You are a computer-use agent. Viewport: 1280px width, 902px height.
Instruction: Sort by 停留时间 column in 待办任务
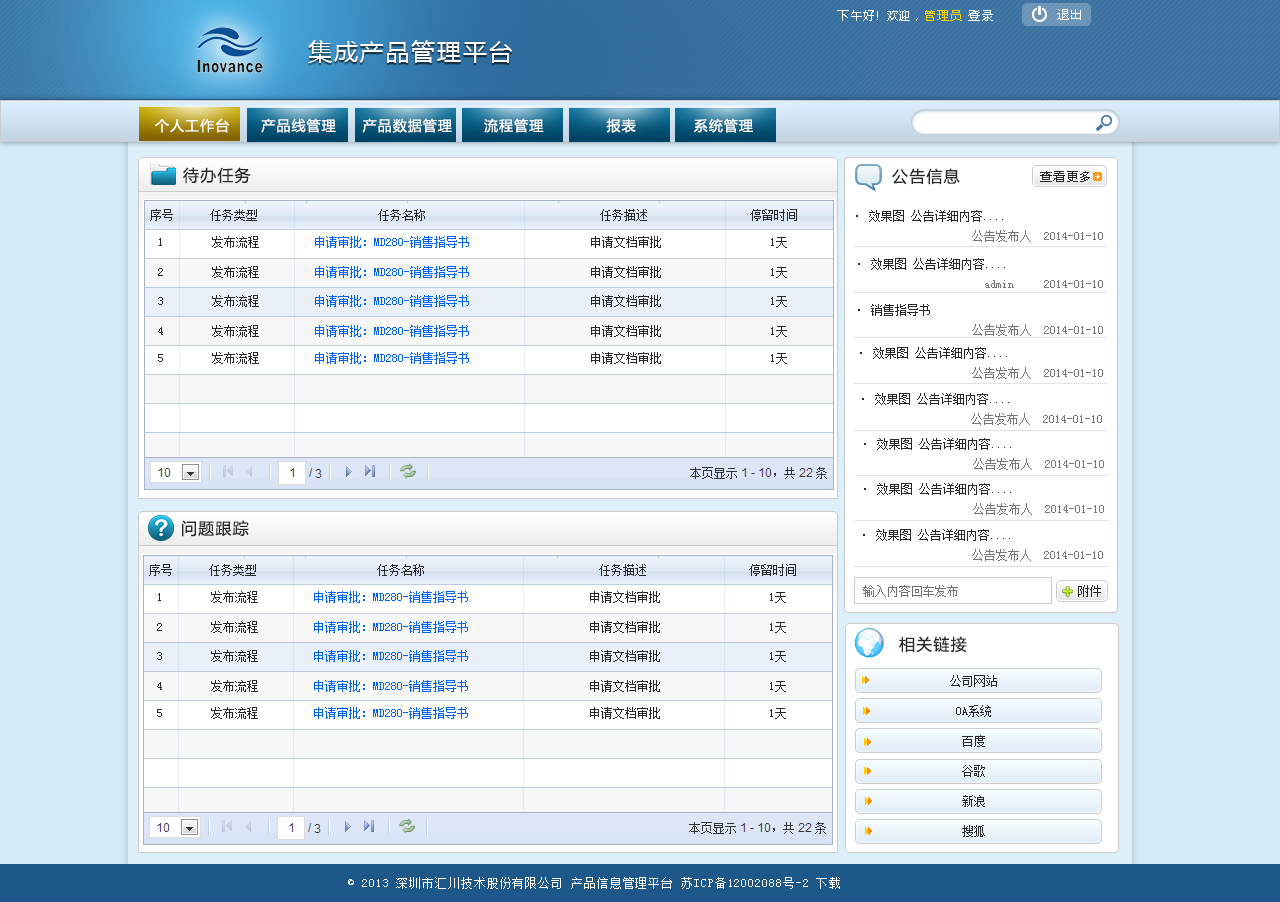point(779,215)
